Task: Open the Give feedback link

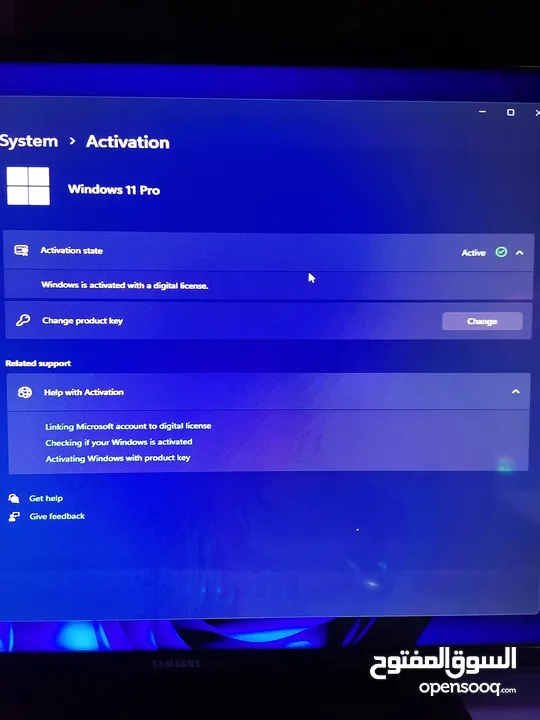Action: point(57,516)
